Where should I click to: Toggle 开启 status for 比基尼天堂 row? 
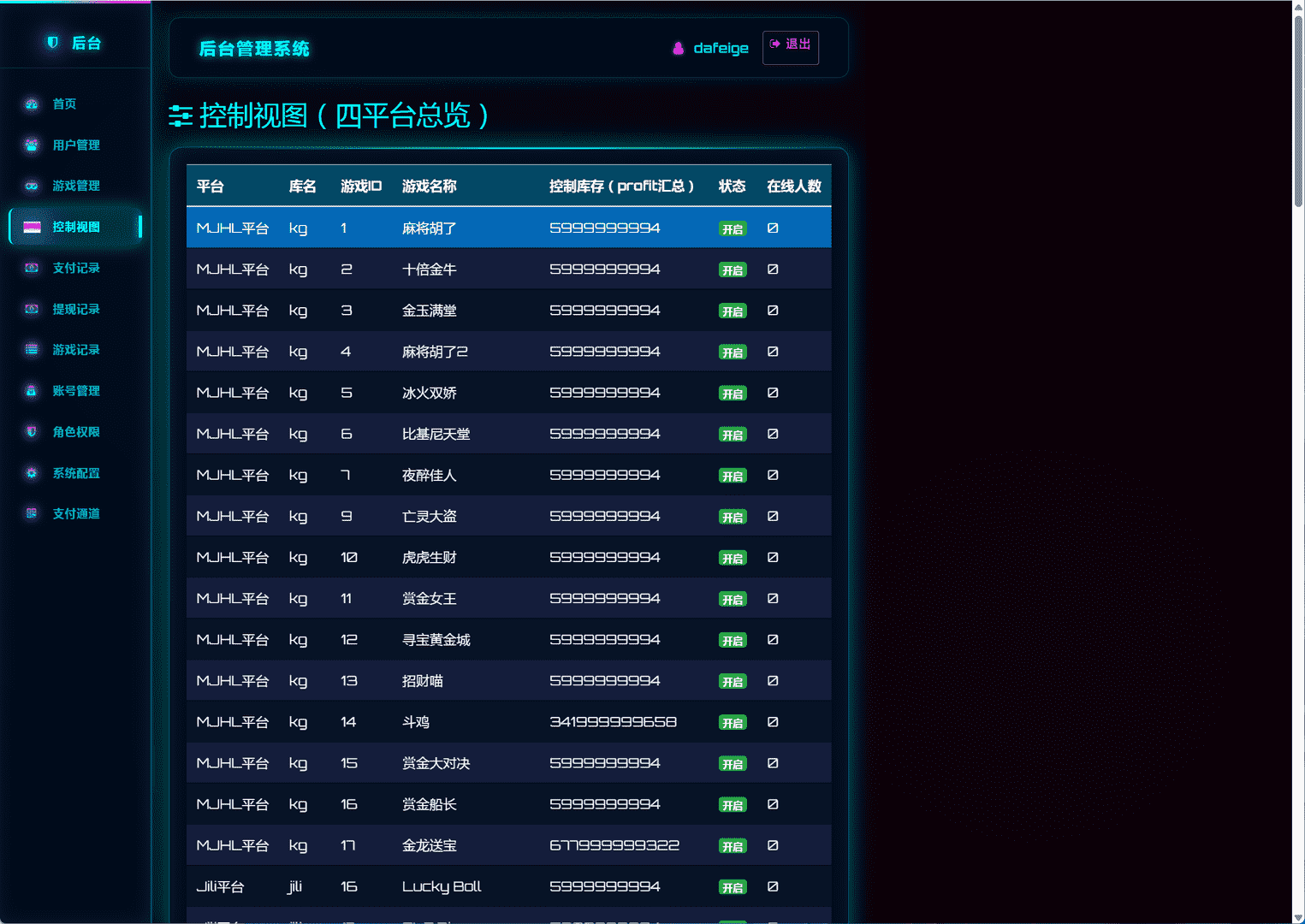[733, 435]
